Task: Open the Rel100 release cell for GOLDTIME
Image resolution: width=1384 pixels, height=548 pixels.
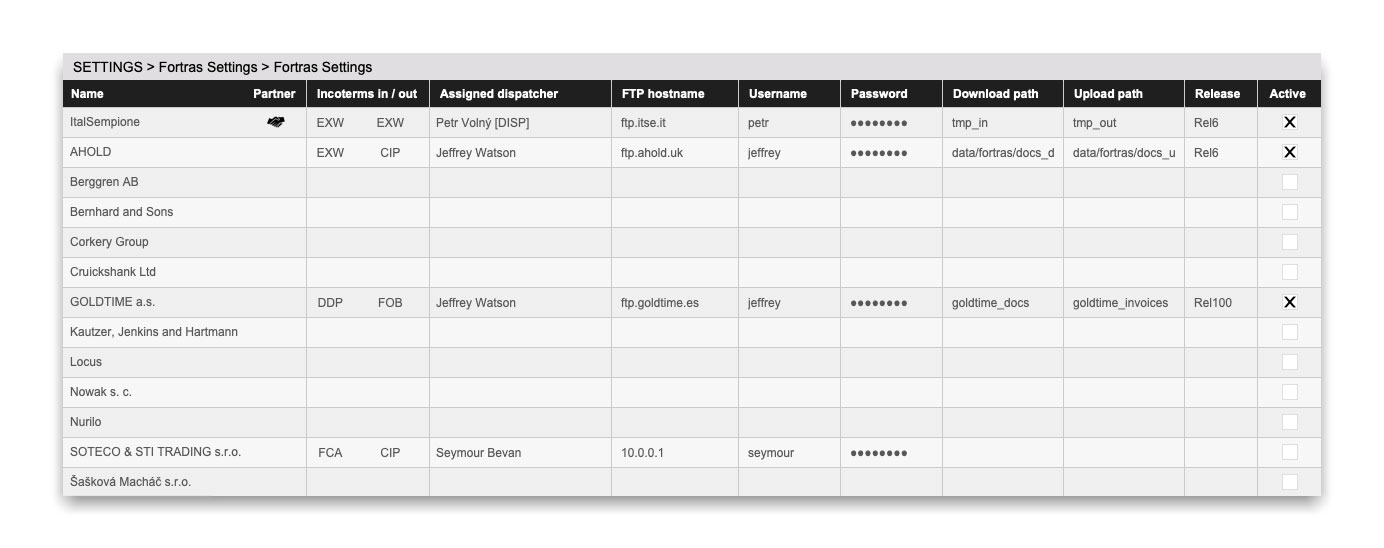Action: pyautogui.click(x=1212, y=303)
